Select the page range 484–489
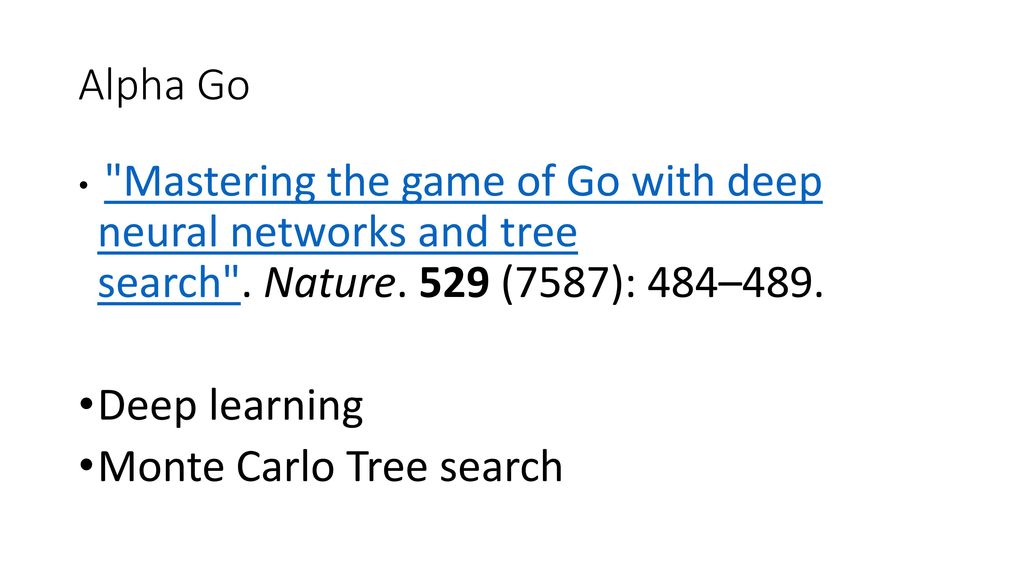Viewport: 1024px width, 576px height. (x=729, y=283)
